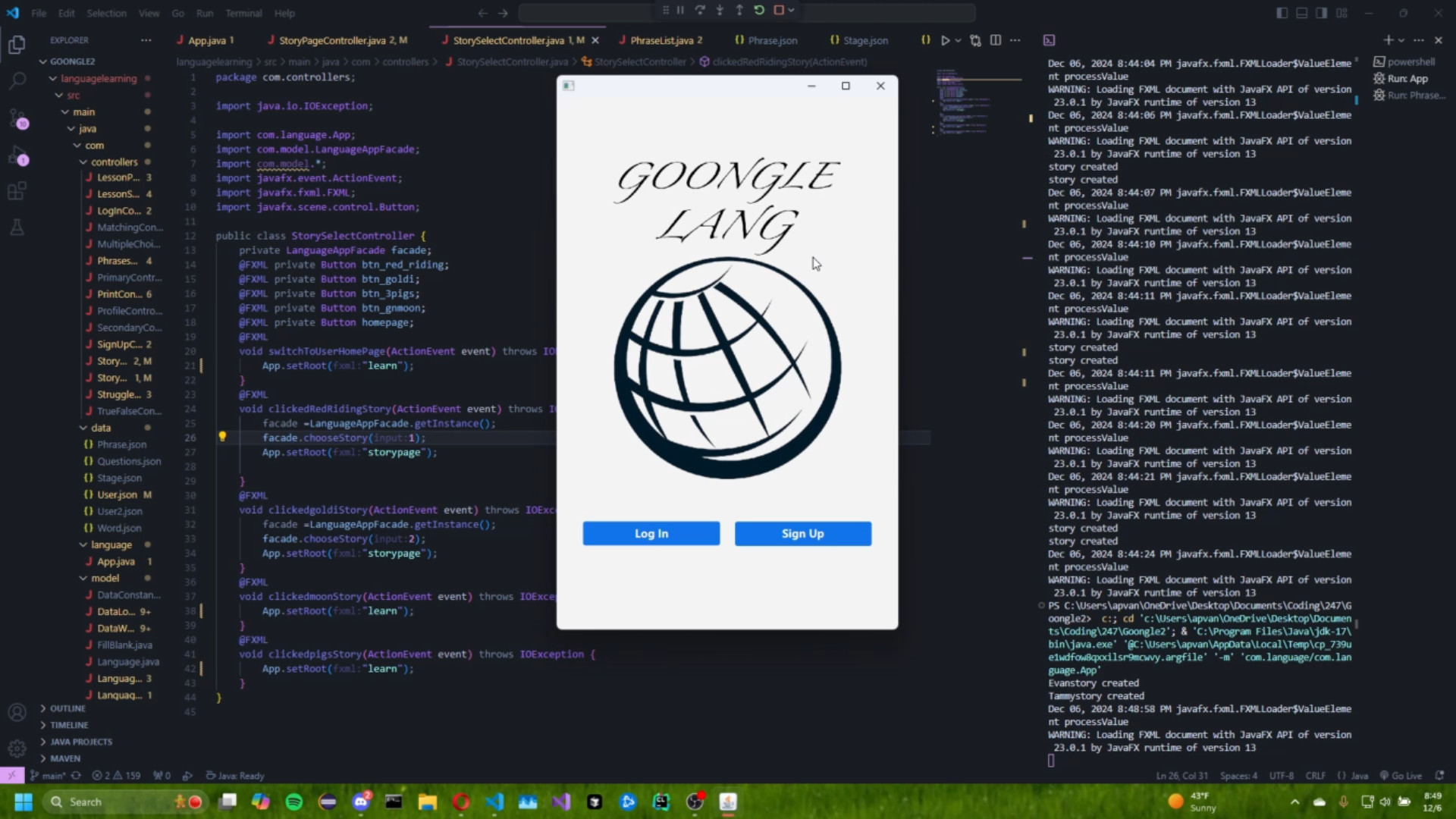Close the StorySelectController.java tab
Image resolution: width=1456 pixels, height=819 pixels.
pos(595,40)
